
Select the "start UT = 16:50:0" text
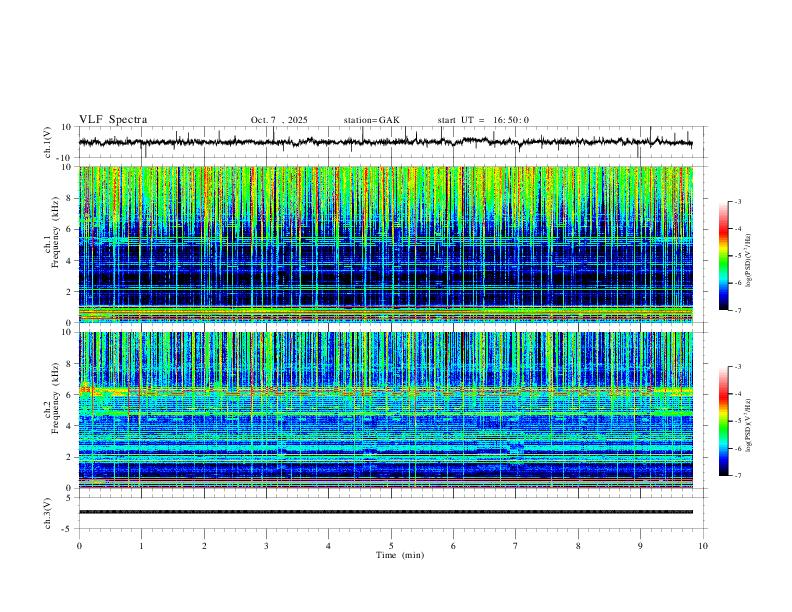point(483,120)
